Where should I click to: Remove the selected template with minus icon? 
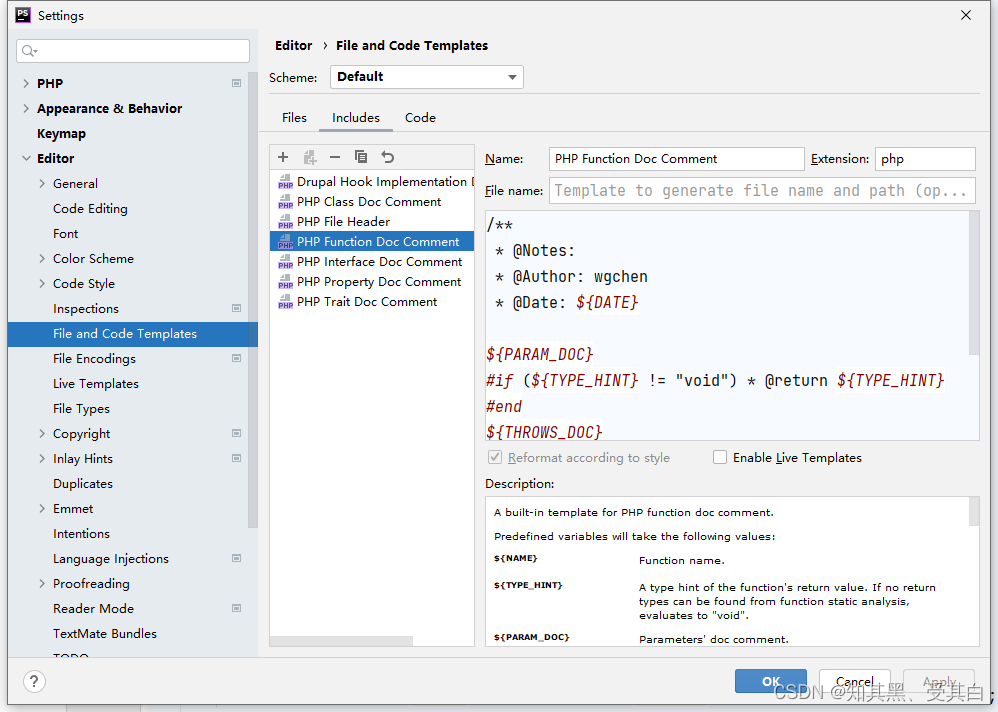[335, 157]
